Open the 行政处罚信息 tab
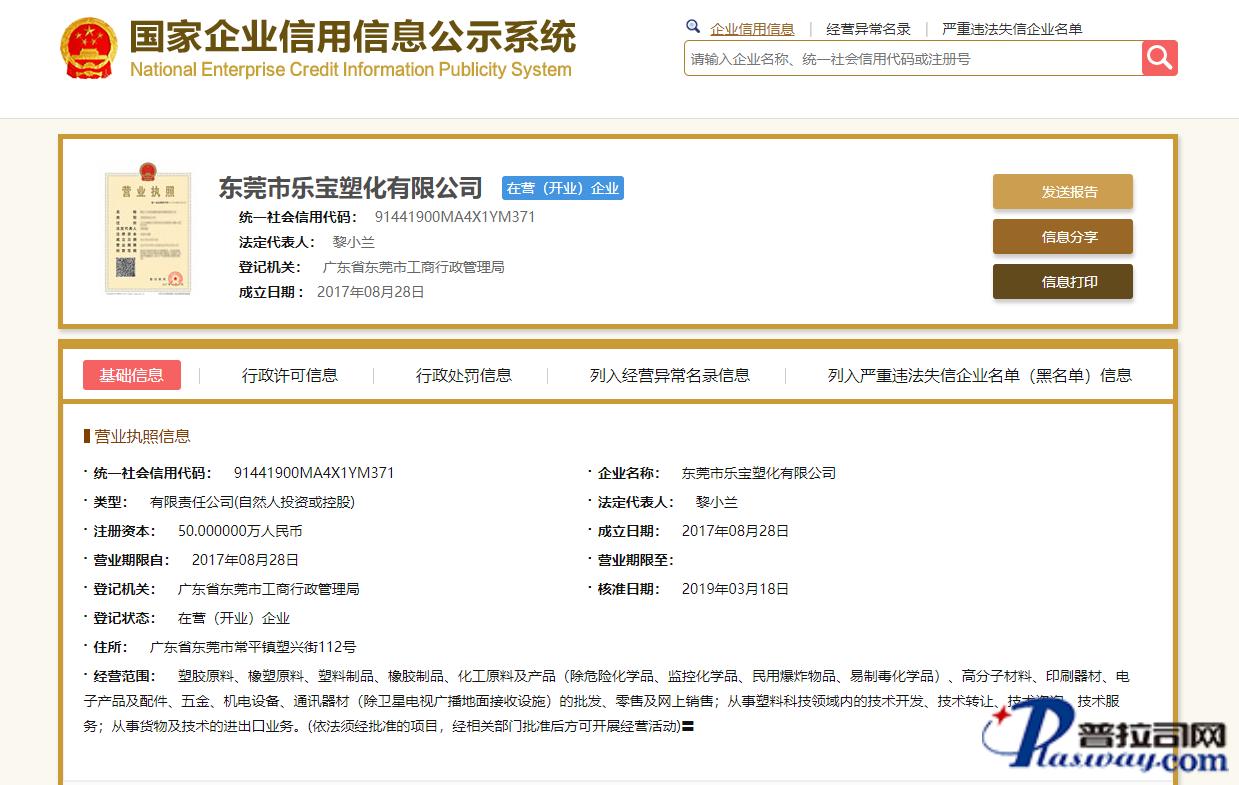Screen dimensions: 1239x785 point(464,375)
